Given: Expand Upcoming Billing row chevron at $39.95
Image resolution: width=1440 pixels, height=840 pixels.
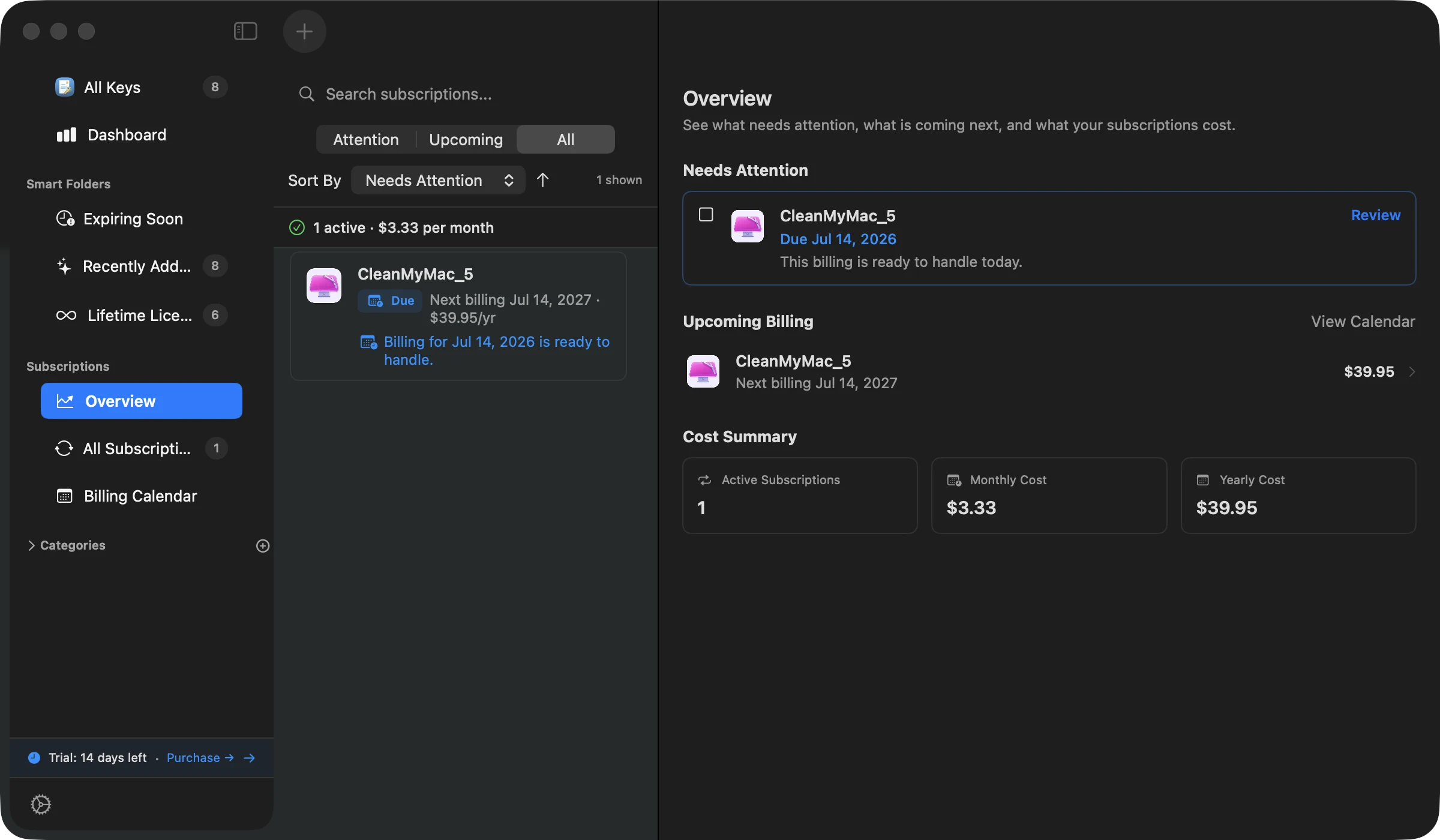Looking at the screenshot, I should 1412,372.
